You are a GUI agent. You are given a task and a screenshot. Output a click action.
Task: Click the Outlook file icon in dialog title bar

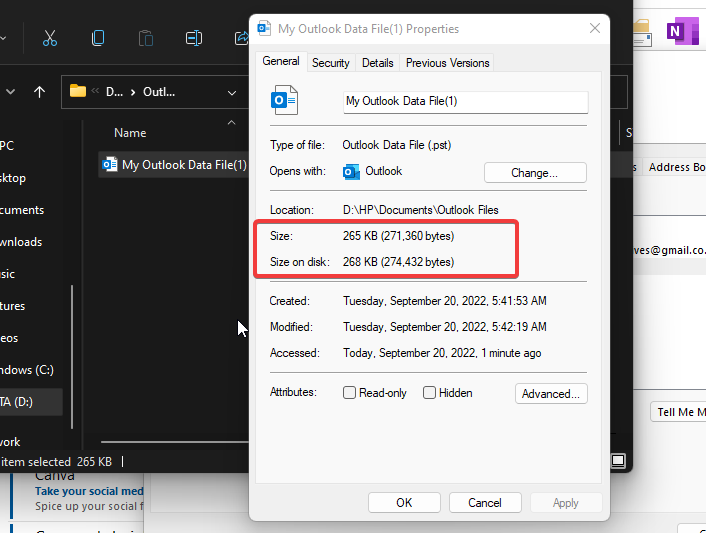click(x=264, y=28)
